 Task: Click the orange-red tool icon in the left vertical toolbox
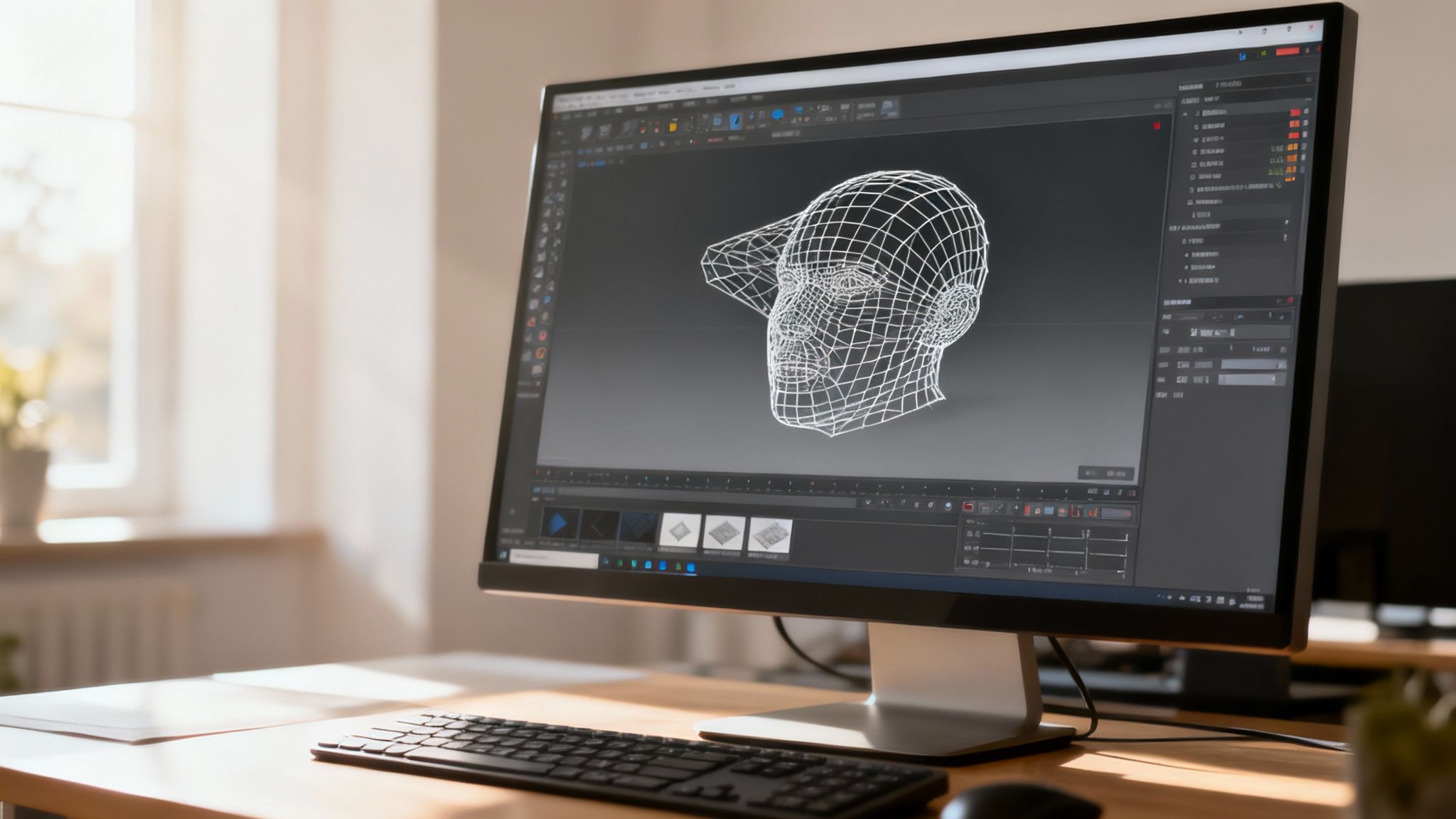coord(542,353)
